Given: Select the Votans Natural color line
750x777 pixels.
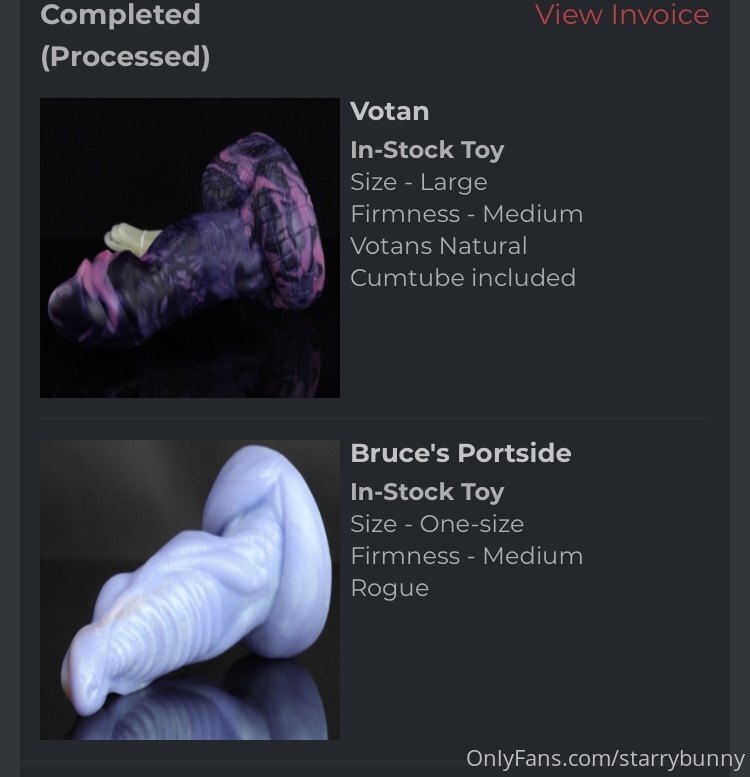Looking at the screenshot, I should click(438, 246).
